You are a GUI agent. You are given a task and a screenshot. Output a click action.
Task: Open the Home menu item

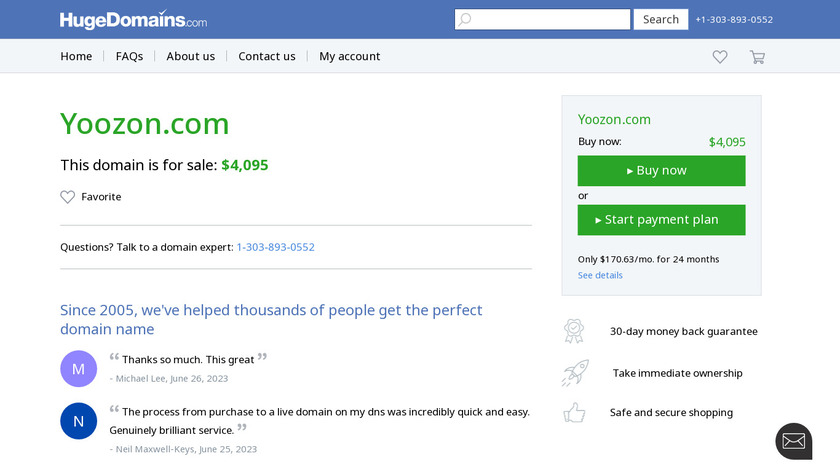pyautogui.click(x=76, y=57)
